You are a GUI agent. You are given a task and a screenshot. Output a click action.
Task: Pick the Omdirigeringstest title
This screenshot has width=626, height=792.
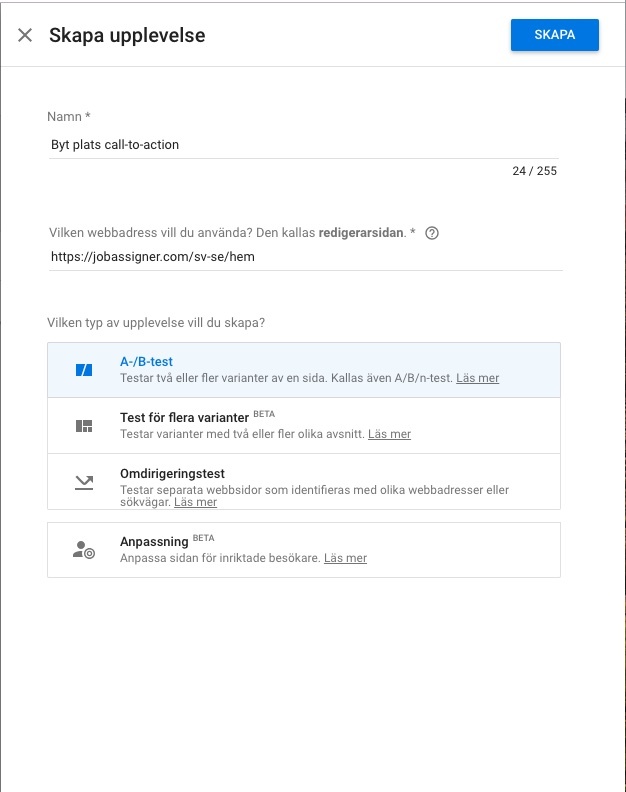(170, 474)
